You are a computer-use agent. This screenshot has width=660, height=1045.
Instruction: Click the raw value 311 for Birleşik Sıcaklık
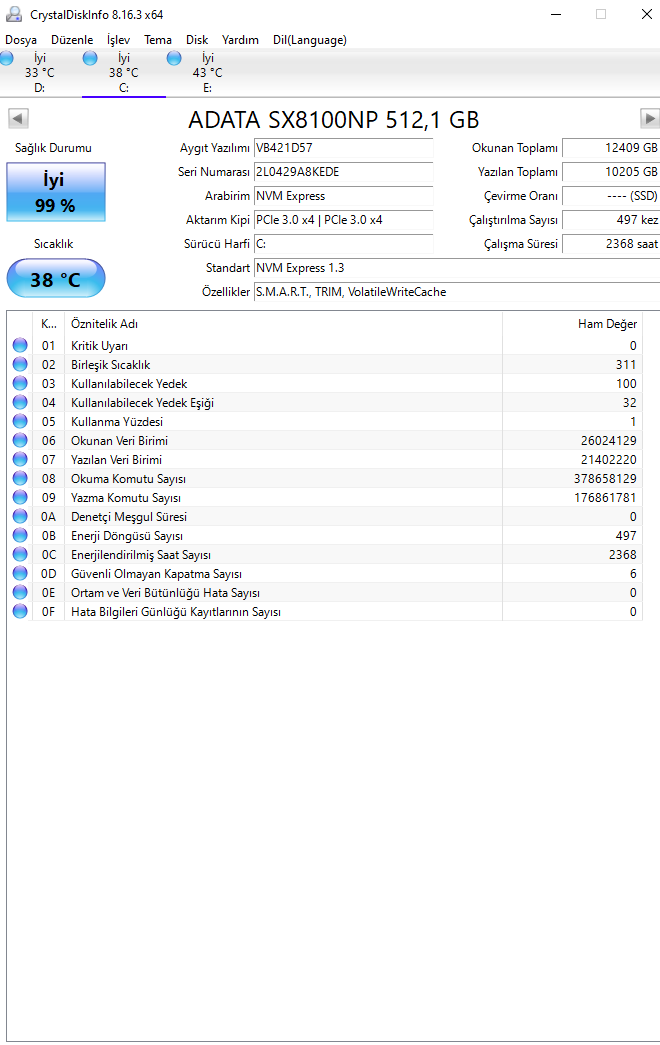(626, 365)
